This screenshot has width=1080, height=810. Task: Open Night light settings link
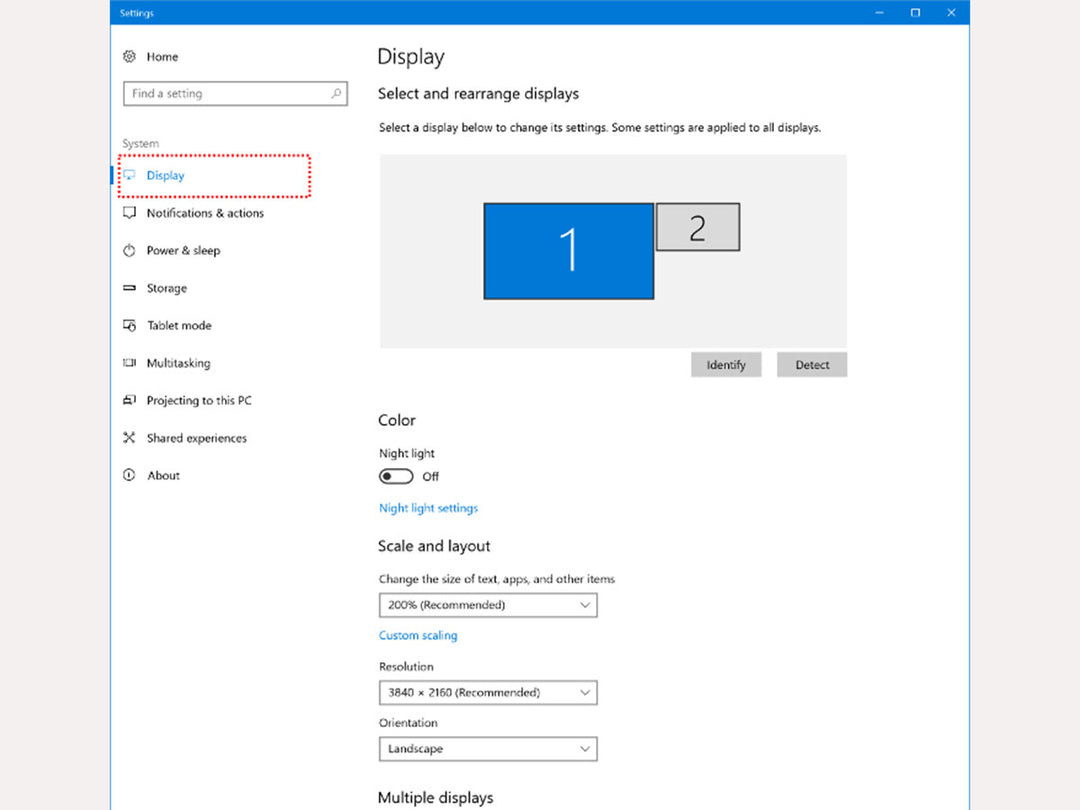[x=428, y=508]
